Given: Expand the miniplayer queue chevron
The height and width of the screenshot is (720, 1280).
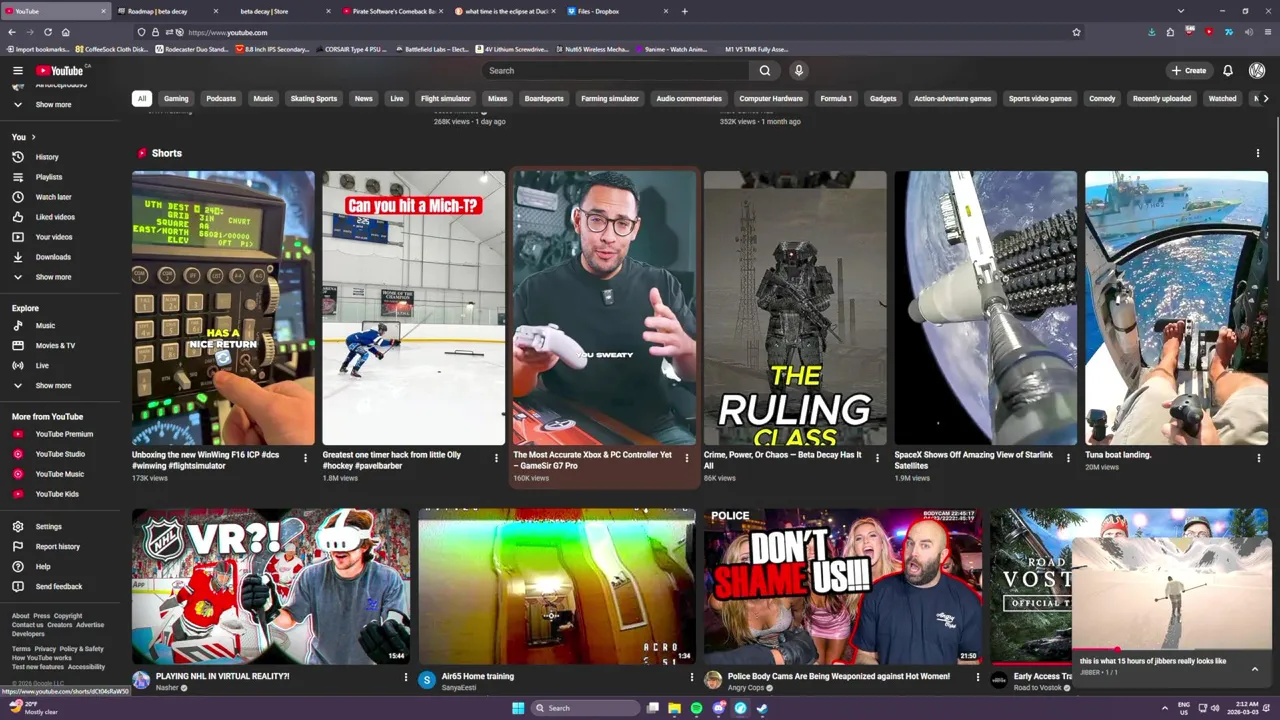Looking at the screenshot, I should [1254, 668].
